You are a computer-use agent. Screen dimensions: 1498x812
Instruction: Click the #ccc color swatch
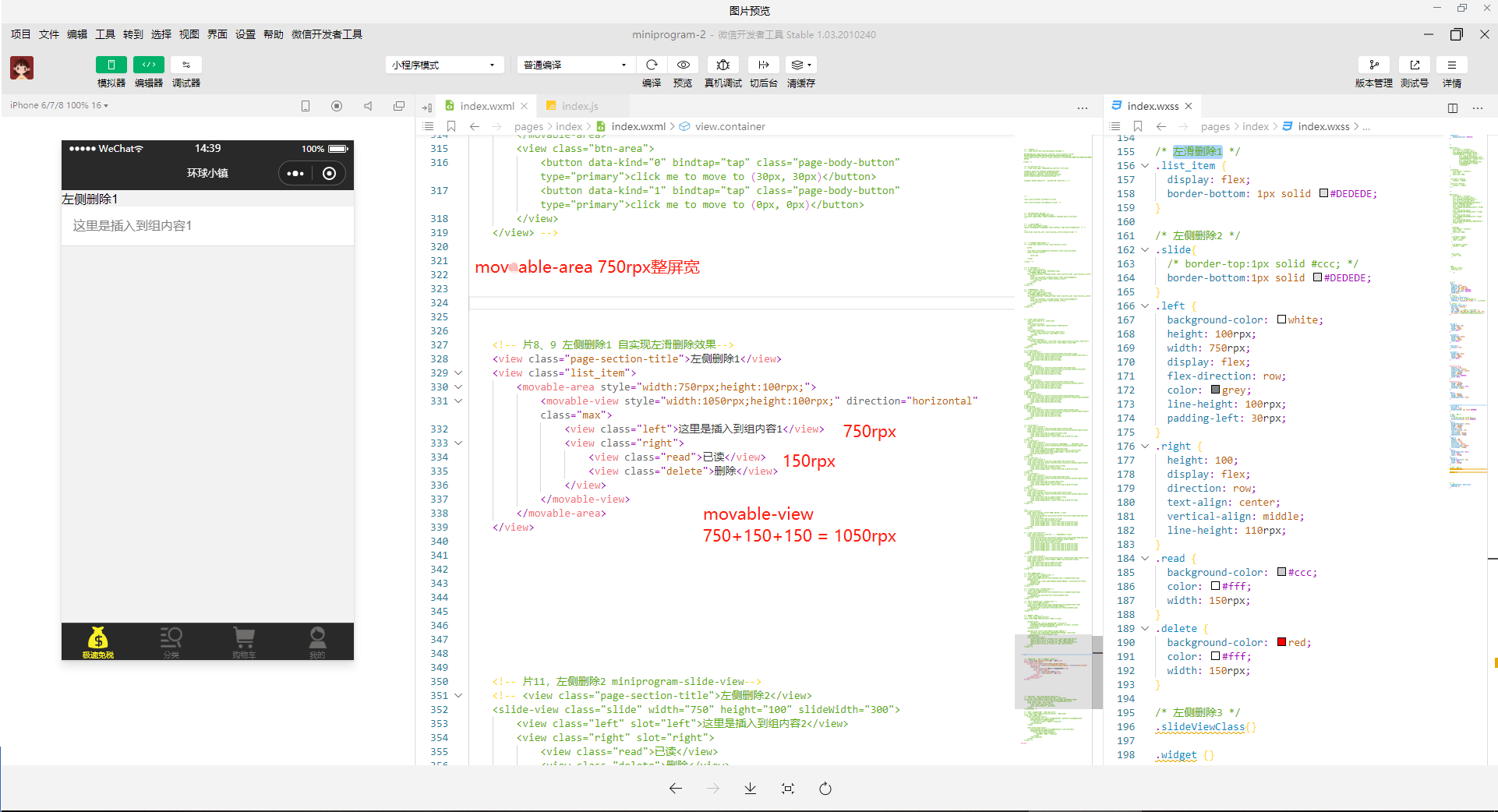(x=1281, y=572)
